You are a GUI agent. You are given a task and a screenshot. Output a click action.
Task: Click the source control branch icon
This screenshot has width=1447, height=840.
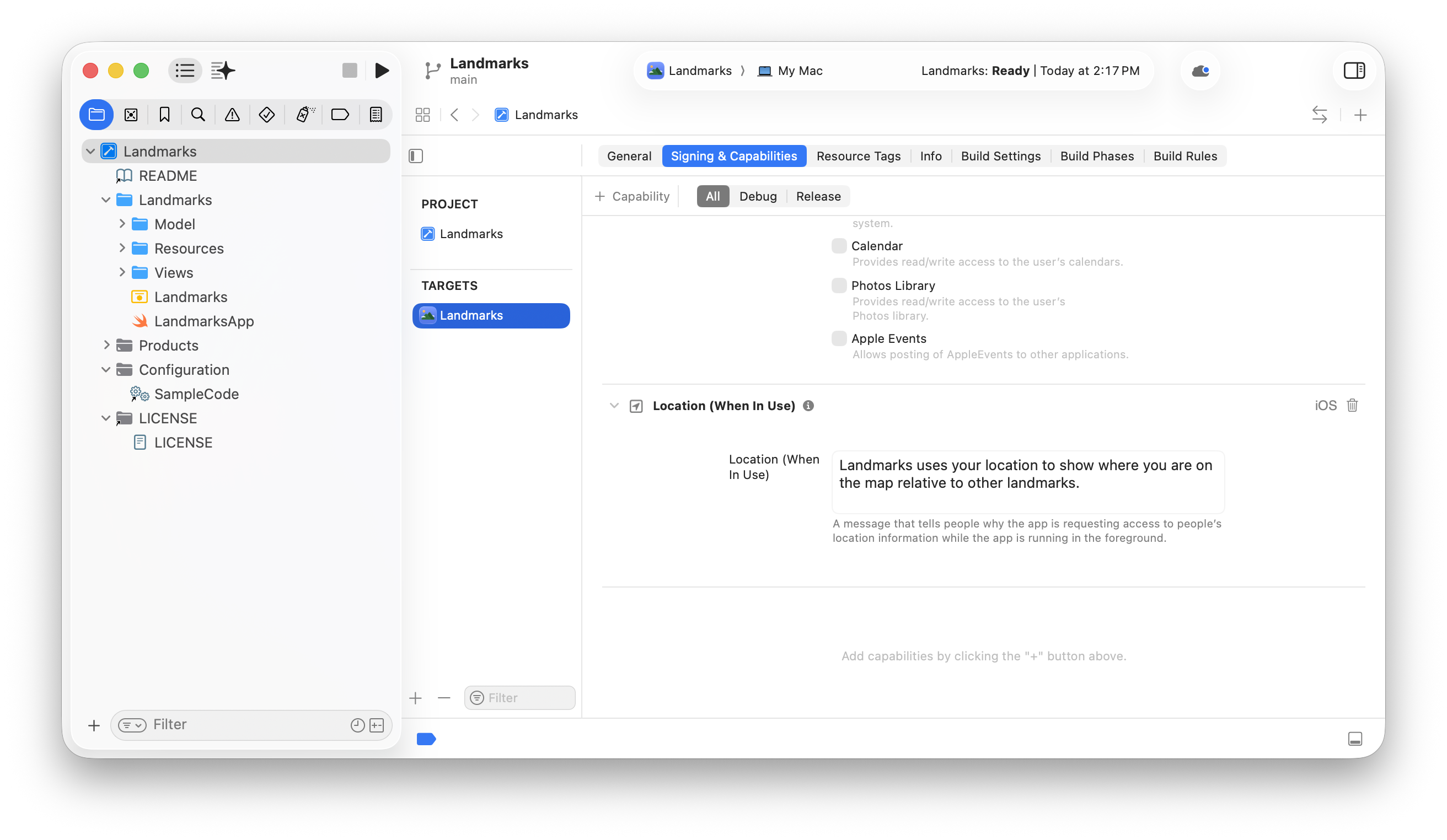(432, 71)
